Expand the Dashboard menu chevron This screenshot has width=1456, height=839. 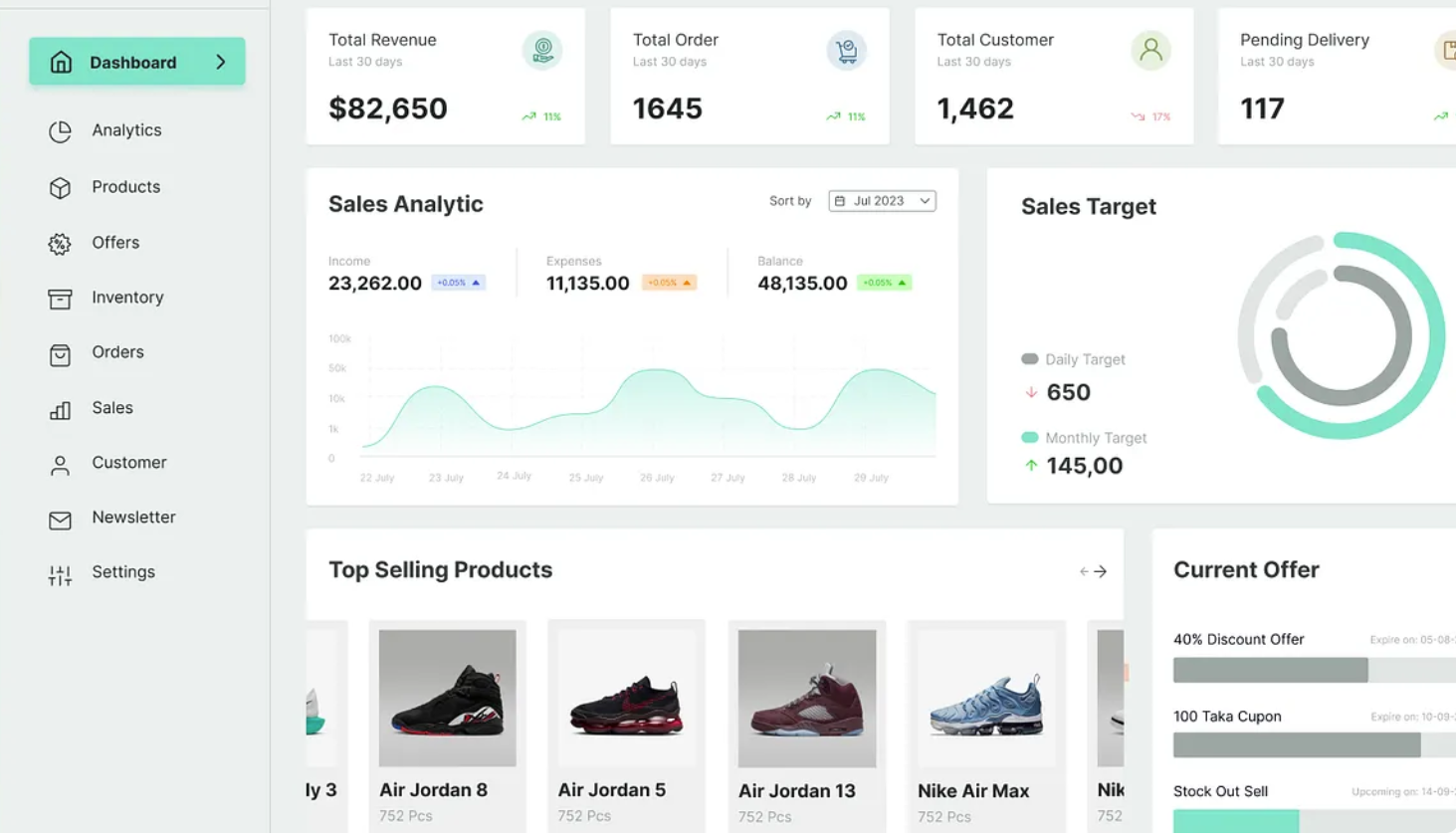click(222, 61)
